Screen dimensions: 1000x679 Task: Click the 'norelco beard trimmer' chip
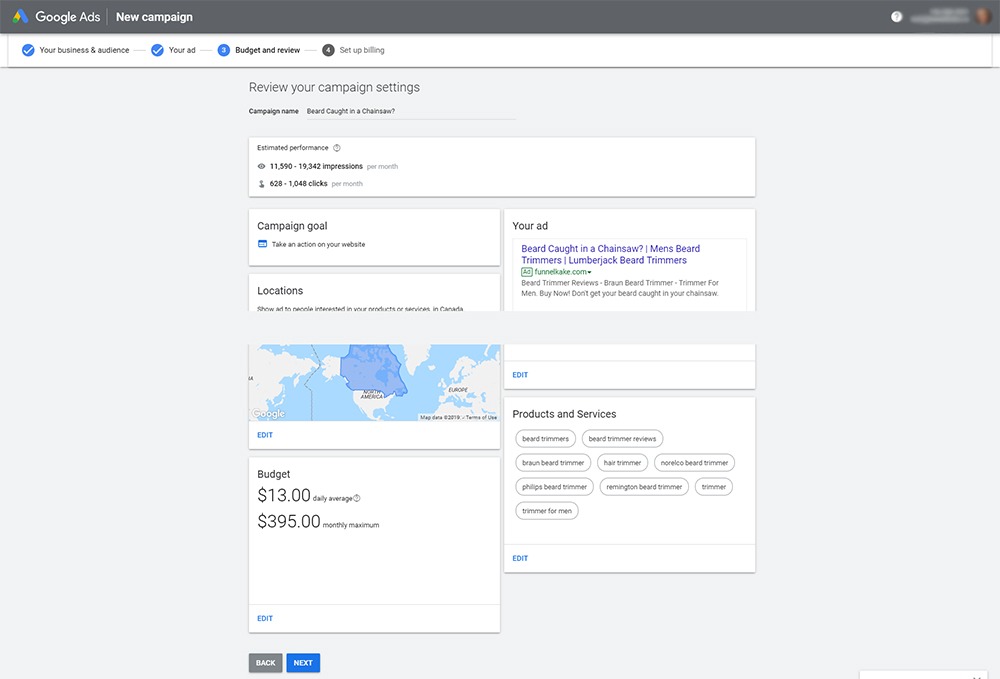pos(695,463)
